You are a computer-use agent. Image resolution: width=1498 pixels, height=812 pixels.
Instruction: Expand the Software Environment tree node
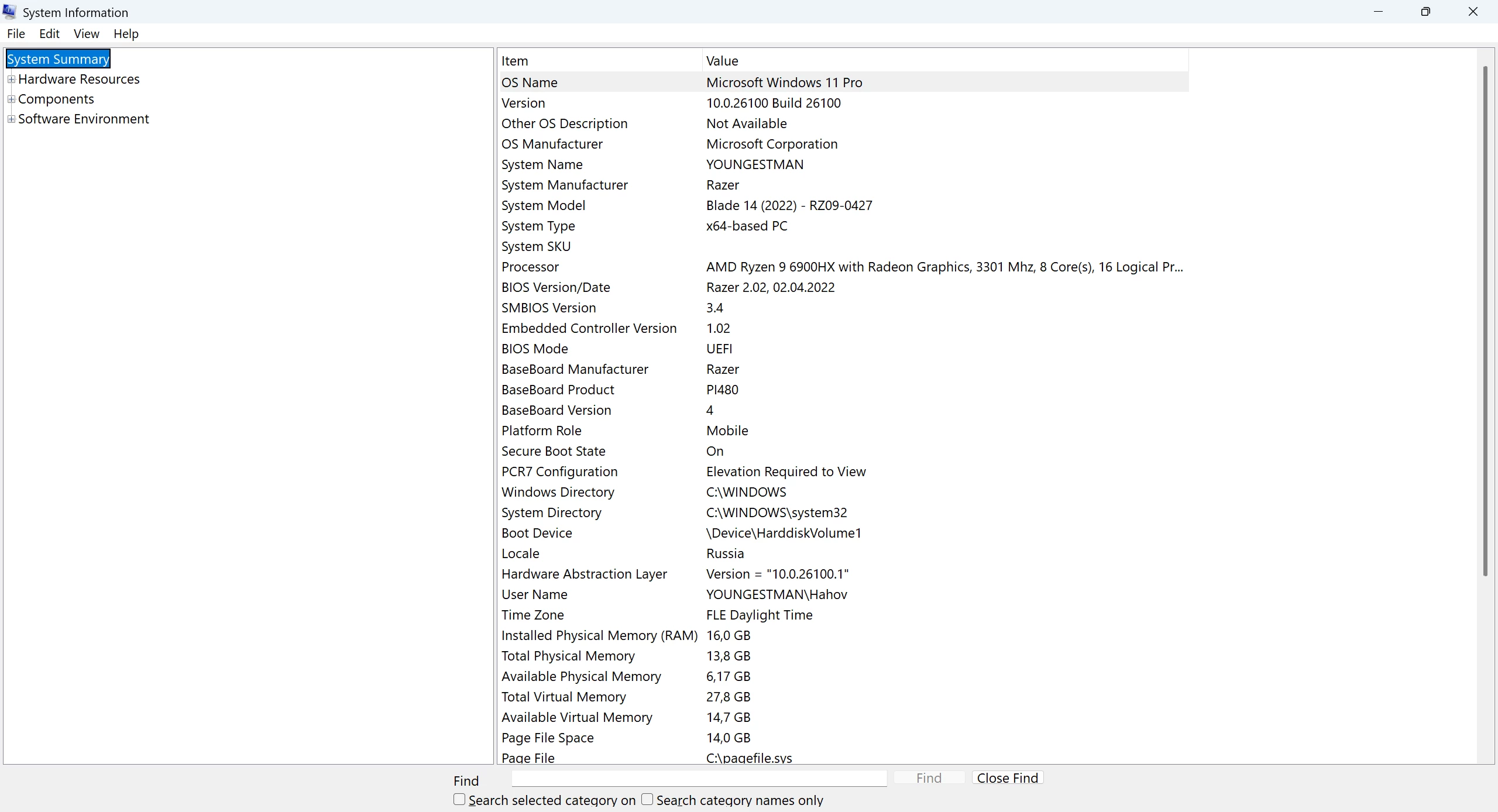[11, 119]
